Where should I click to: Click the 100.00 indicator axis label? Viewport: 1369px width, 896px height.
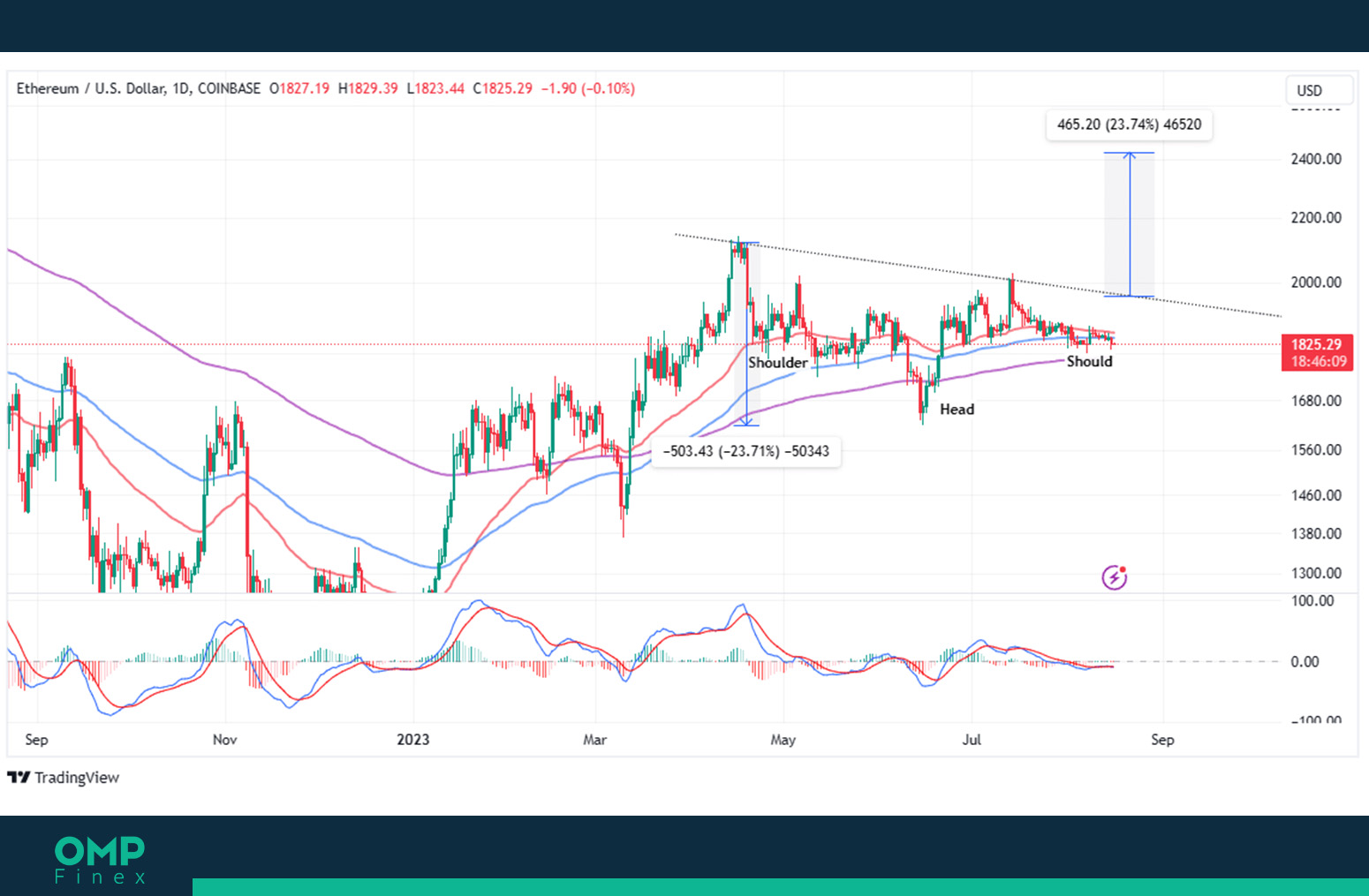(1312, 601)
